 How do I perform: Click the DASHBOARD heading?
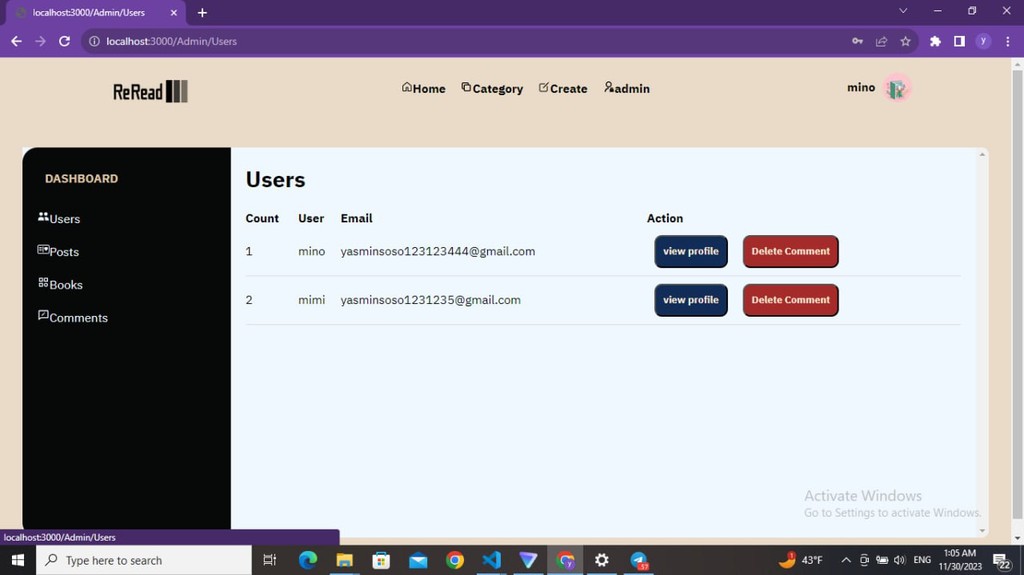pyautogui.click(x=82, y=178)
